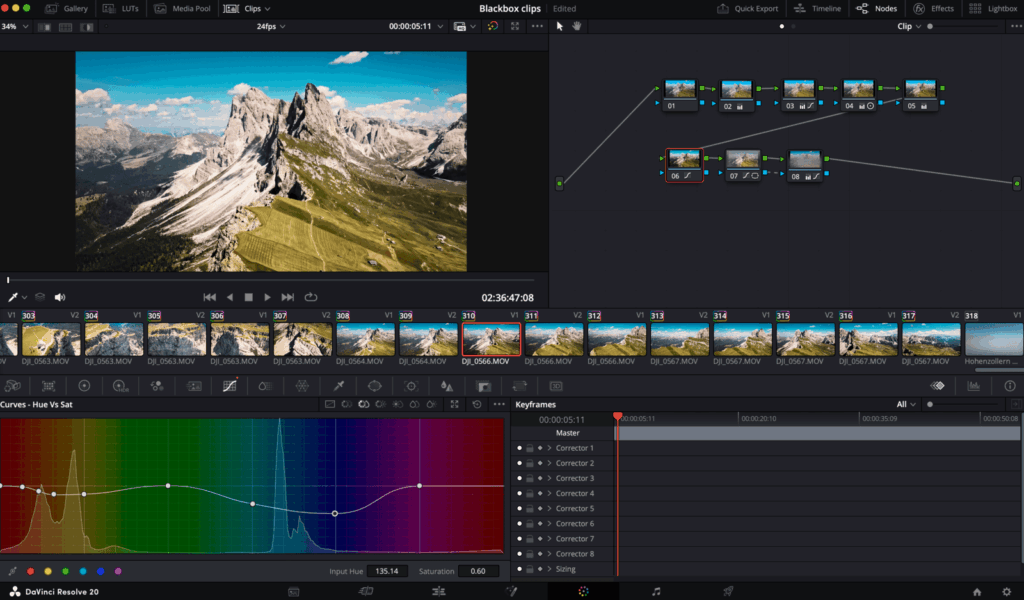Open the Curves palette
This screenshot has width=1024, height=600.
pos(228,386)
